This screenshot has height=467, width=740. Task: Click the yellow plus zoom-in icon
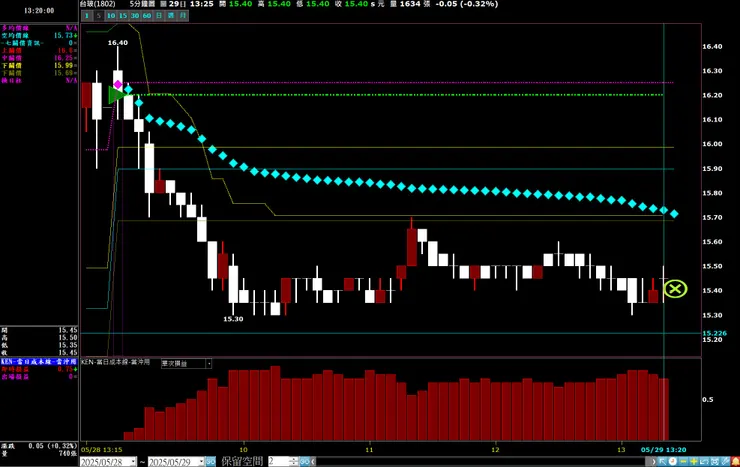click(x=694, y=461)
